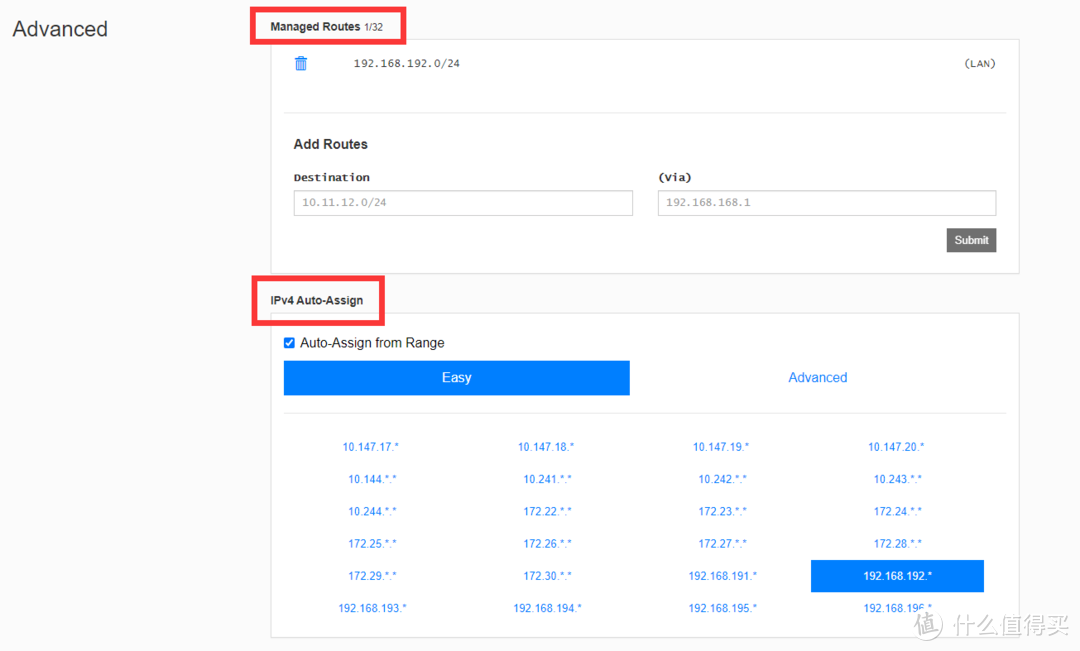
Task: Select the 10.147.17.* range
Action: [371, 448]
